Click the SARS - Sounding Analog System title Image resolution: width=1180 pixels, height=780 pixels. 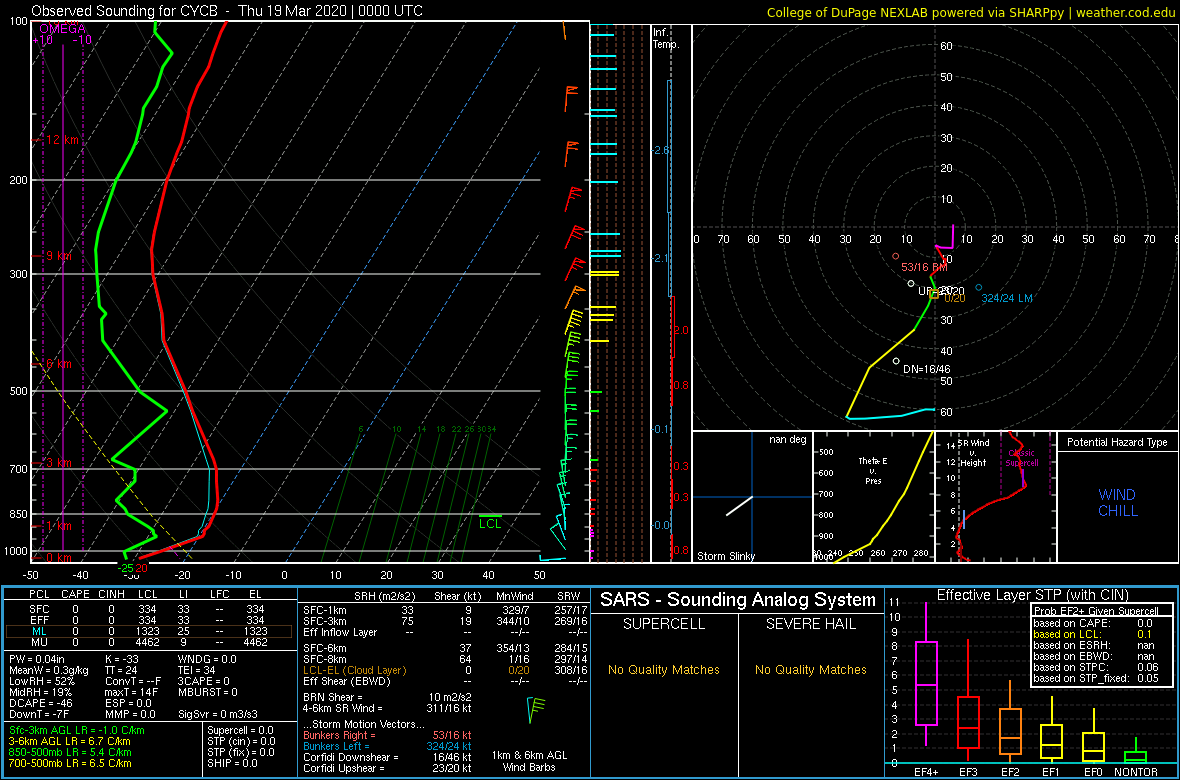pos(738,601)
